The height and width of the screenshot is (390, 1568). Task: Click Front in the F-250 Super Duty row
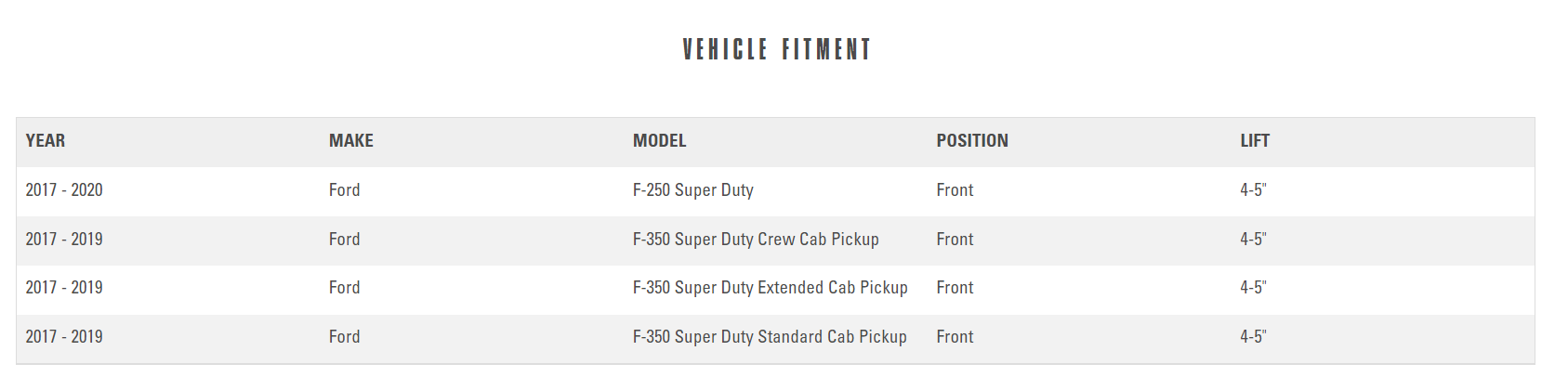pos(955,190)
